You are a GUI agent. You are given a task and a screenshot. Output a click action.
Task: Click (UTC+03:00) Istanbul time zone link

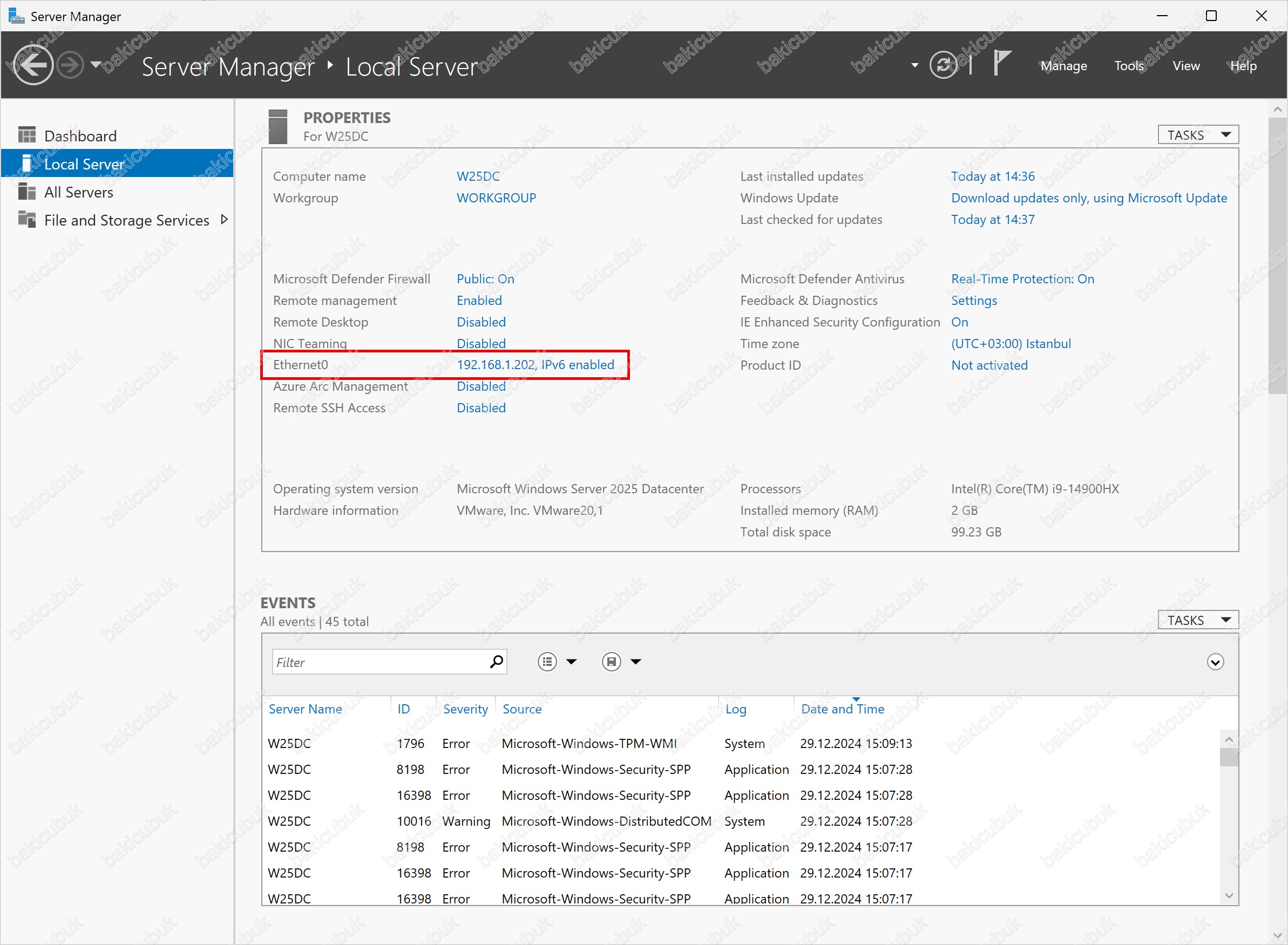point(1011,343)
